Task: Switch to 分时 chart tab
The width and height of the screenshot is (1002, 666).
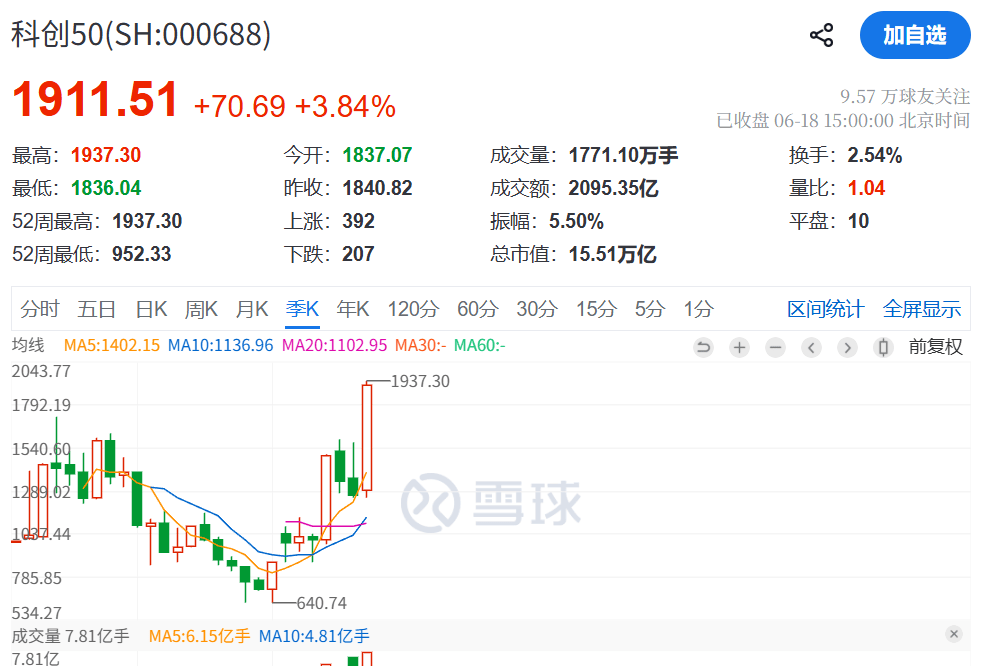Action: (x=40, y=309)
